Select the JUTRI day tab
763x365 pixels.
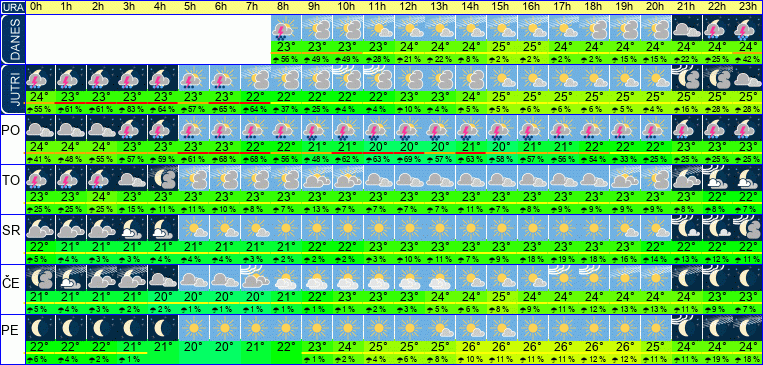12,89
